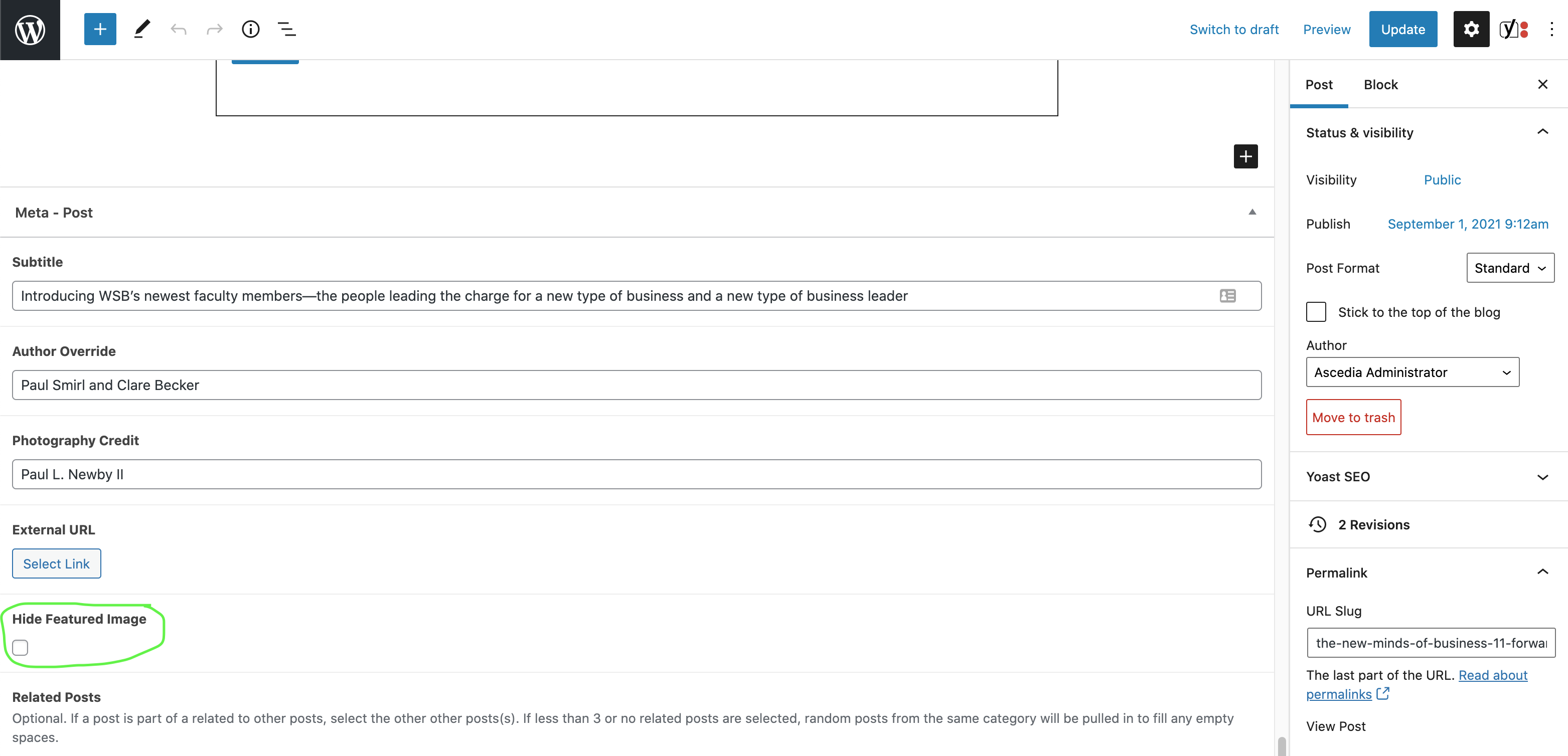Click the Photography Credit input field
1568x756 pixels.
pos(636,474)
